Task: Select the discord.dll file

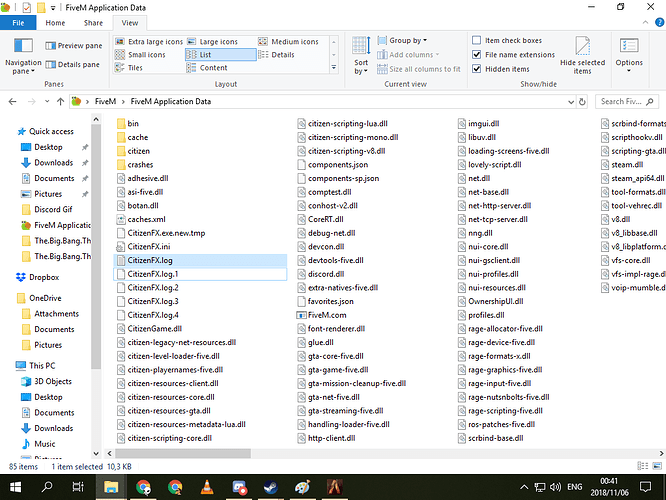Action: pyautogui.click(x=321, y=274)
